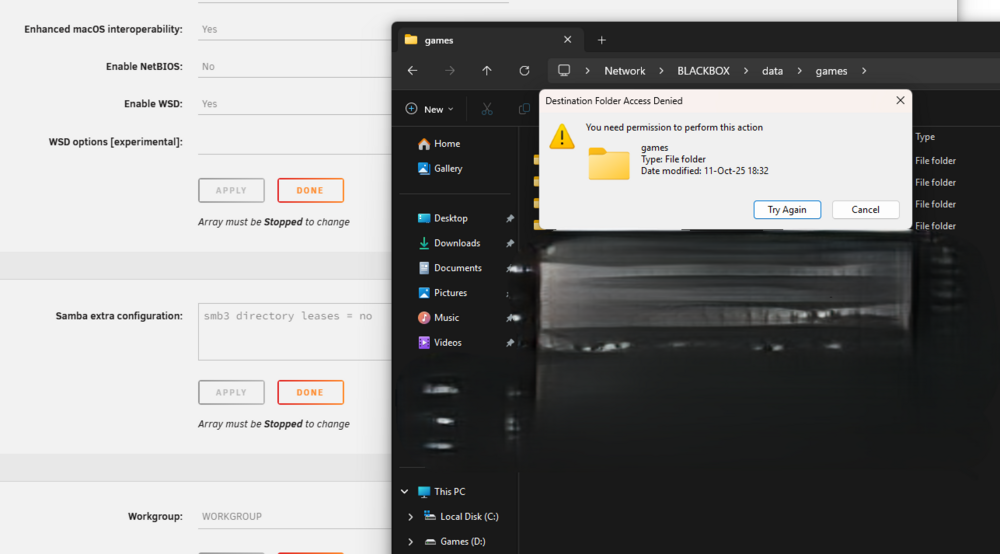Expand chevron after games breadcrumb
Image resolution: width=1000 pixels, height=554 pixels.
click(x=864, y=71)
